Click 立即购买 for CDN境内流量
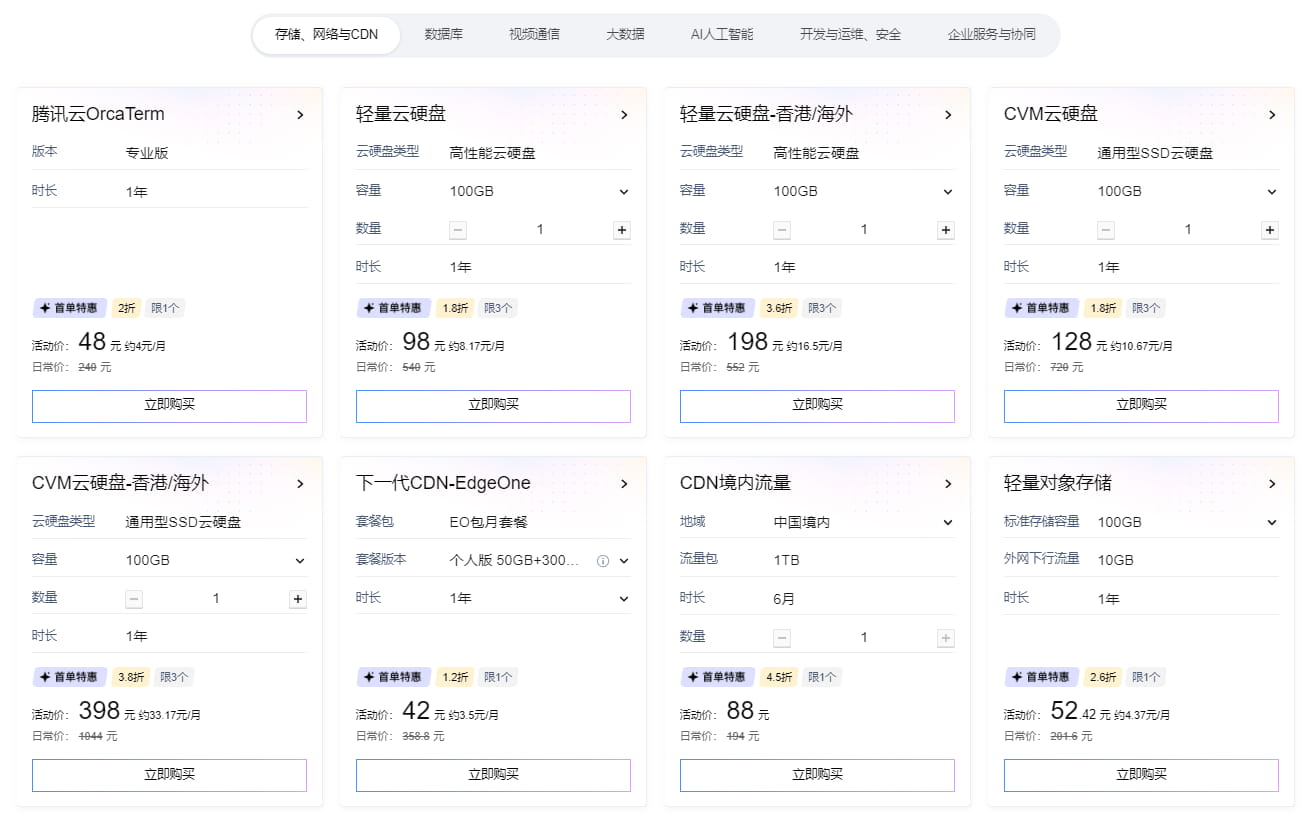This screenshot has width=1305, height=814. pyautogui.click(x=817, y=774)
